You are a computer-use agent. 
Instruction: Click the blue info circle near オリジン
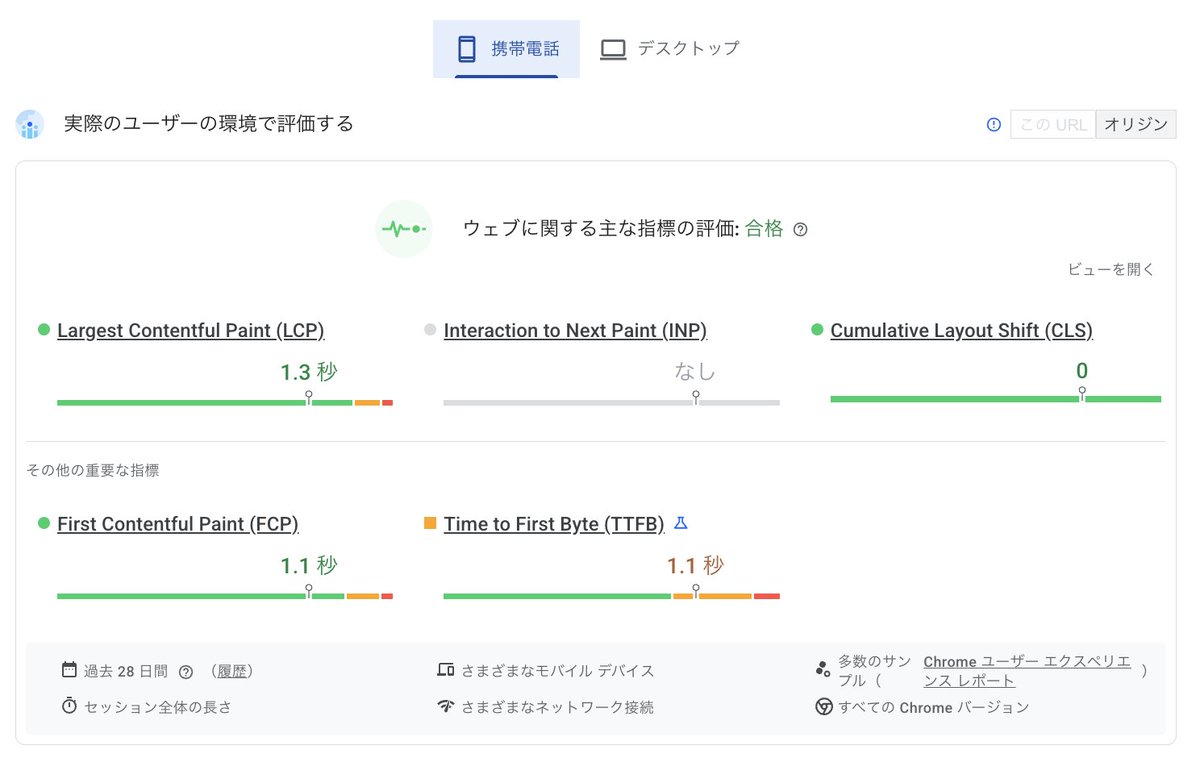(x=993, y=124)
